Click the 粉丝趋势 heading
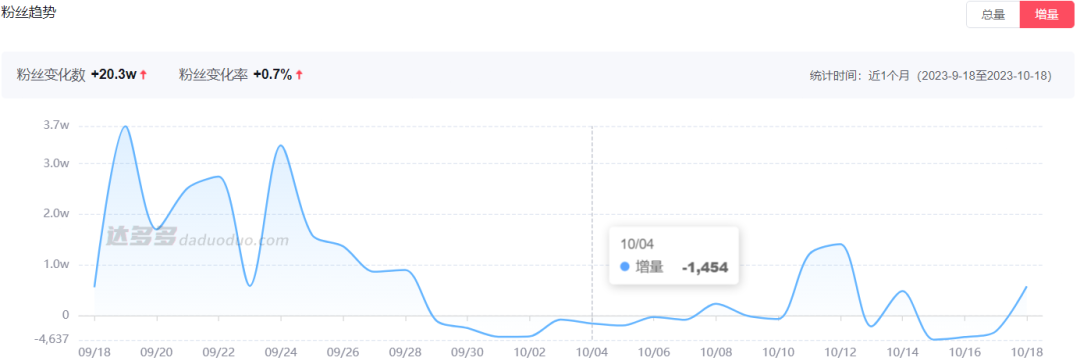Image resolution: width=1080 pixels, height=361 pixels. (28, 13)
